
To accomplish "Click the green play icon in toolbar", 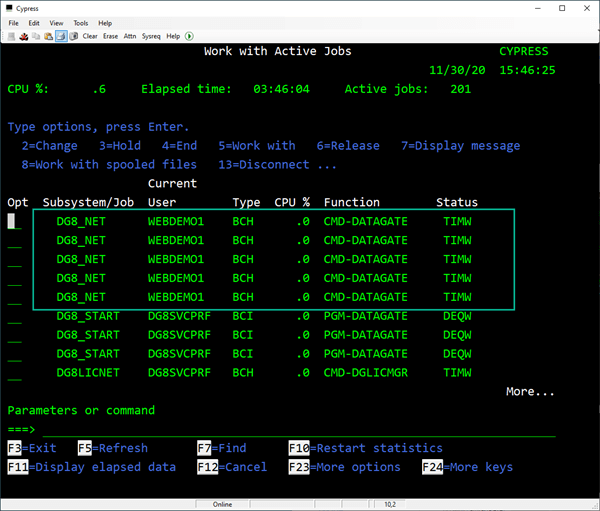I will [190, 36].
